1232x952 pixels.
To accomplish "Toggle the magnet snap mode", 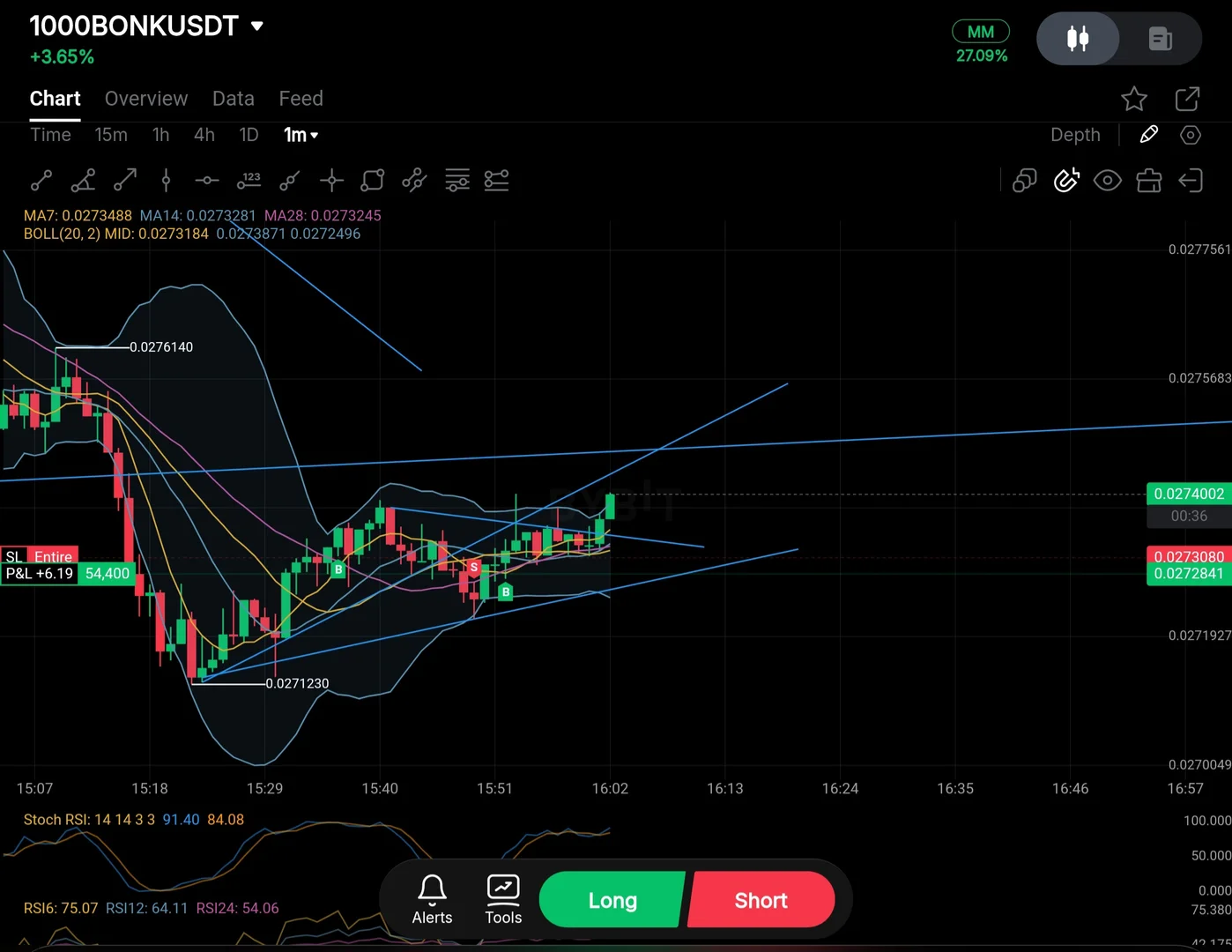I will 1066,181.
